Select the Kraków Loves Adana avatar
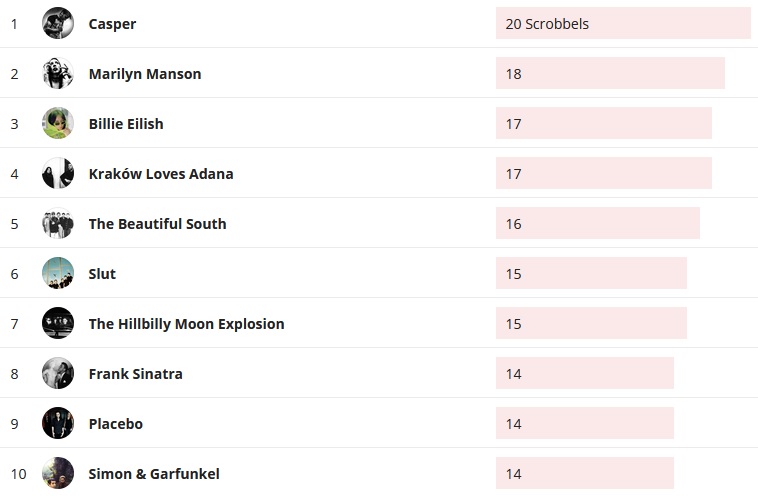 pyautogui.click(x=58, y=173)
